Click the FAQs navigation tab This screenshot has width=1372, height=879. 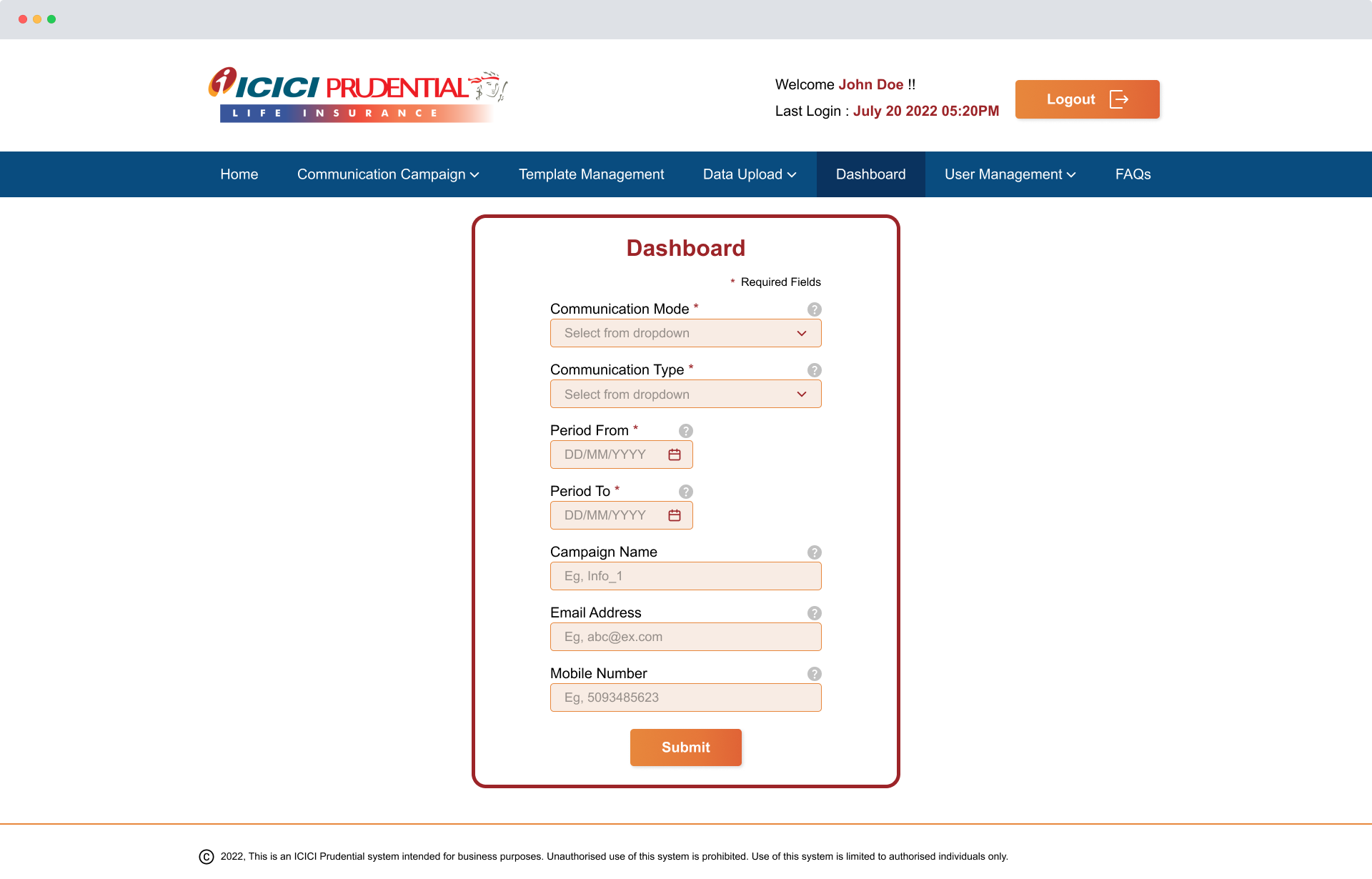coord(1134,174)
